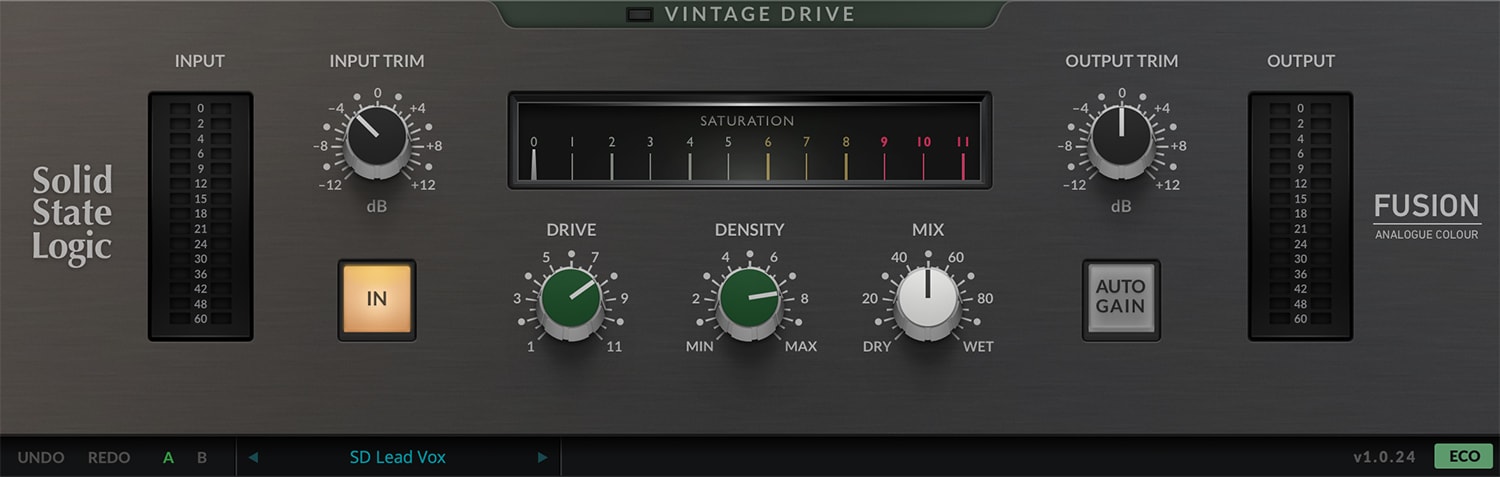
Task: Click the Output Trim knob
Action: click(1121, 139)
